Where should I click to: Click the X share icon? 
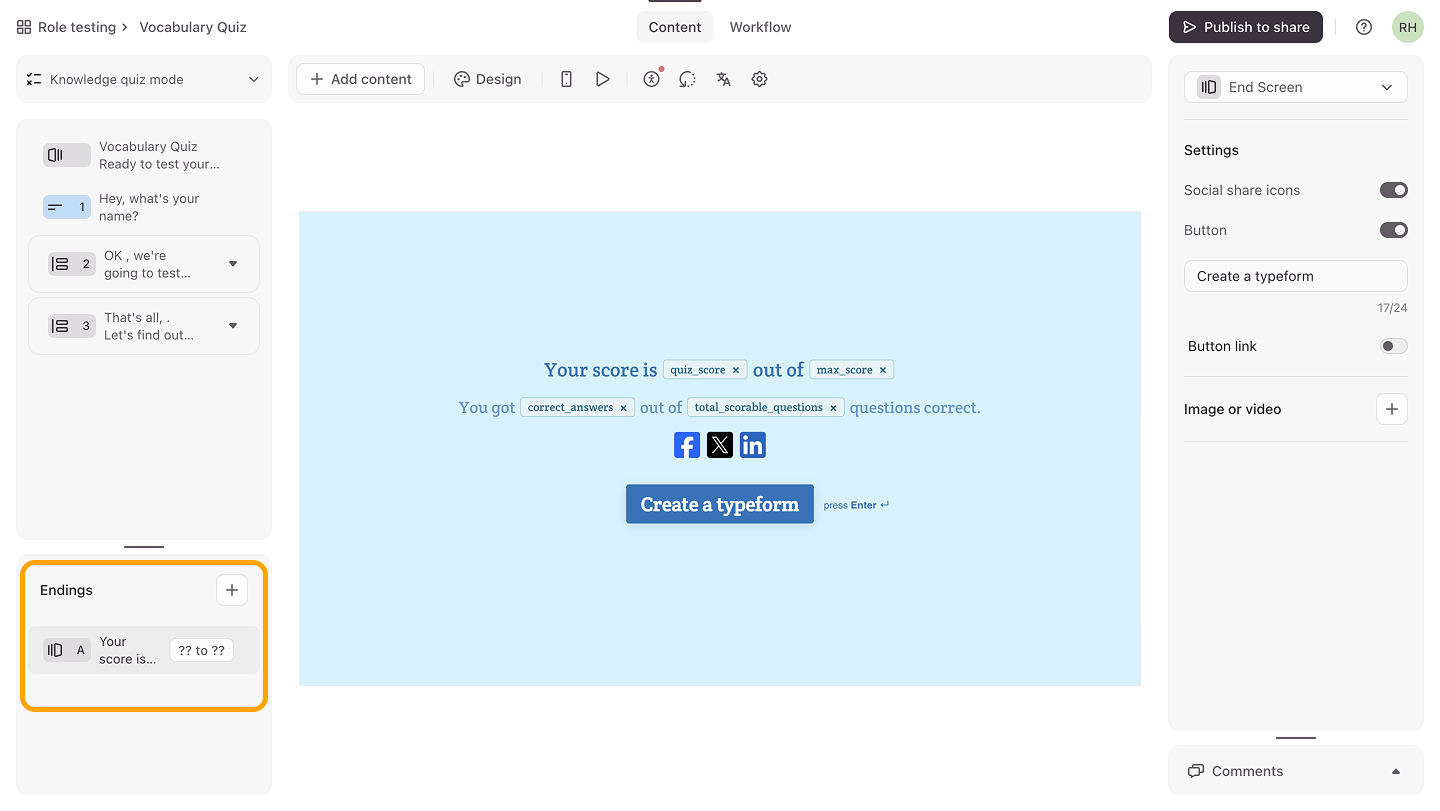coord(720,445)
